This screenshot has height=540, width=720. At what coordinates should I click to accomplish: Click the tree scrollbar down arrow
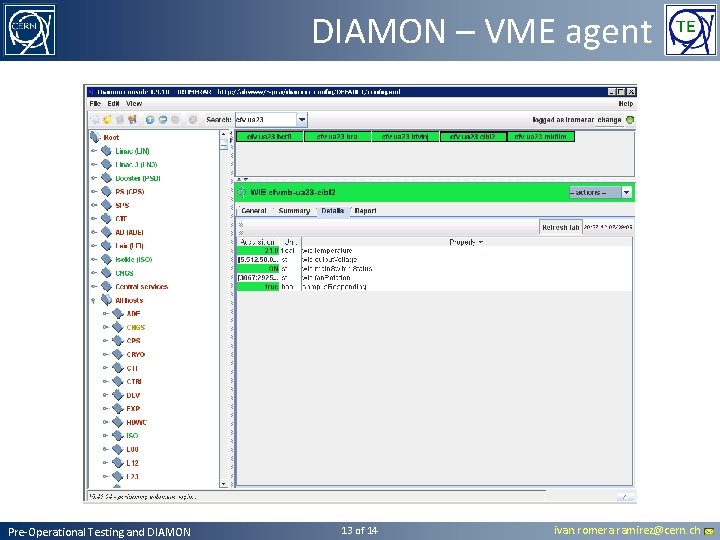pyautogui.click(x=224, y=484)
